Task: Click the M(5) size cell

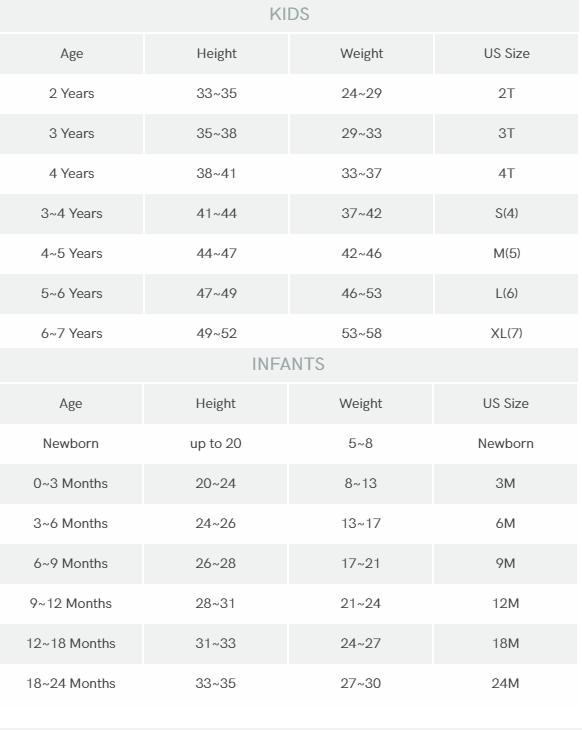Action: [x=507, y=254]
